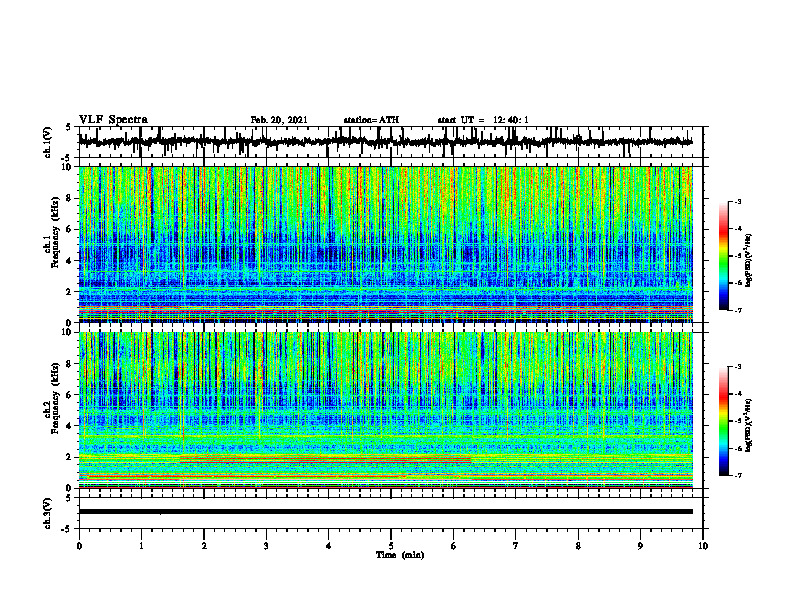Click the red band near 2 kHz in ch.2

pos(326,459)
